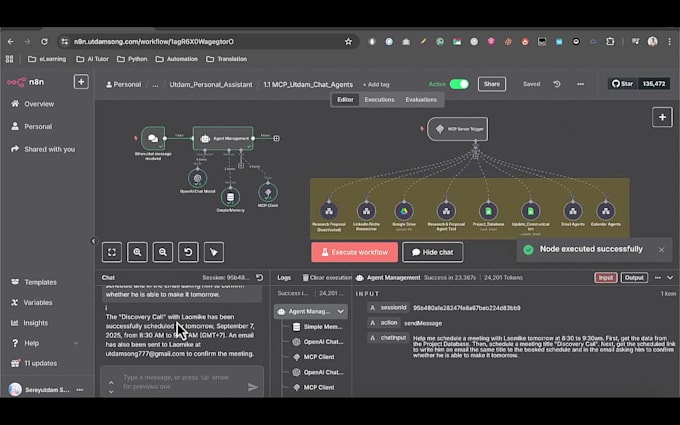Click the add node plus on canvas
This screenshot has height=425, width=680.
[662, 117]
